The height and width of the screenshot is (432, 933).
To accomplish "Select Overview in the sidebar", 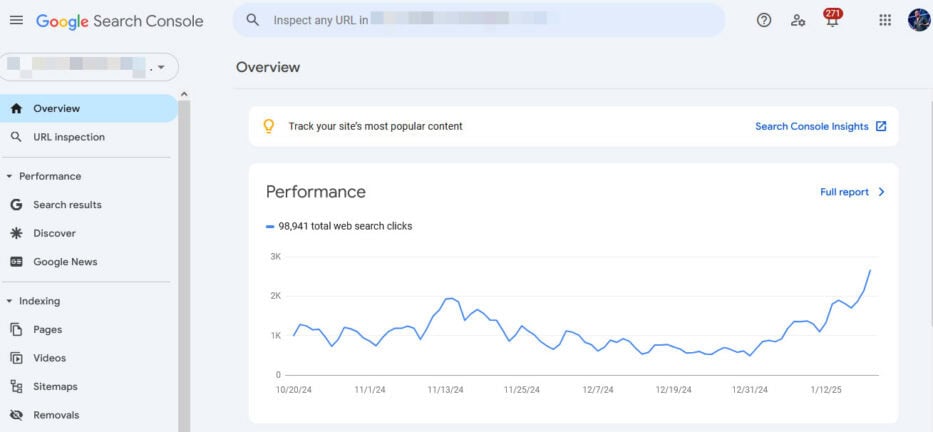I will [x=89, y=108].
